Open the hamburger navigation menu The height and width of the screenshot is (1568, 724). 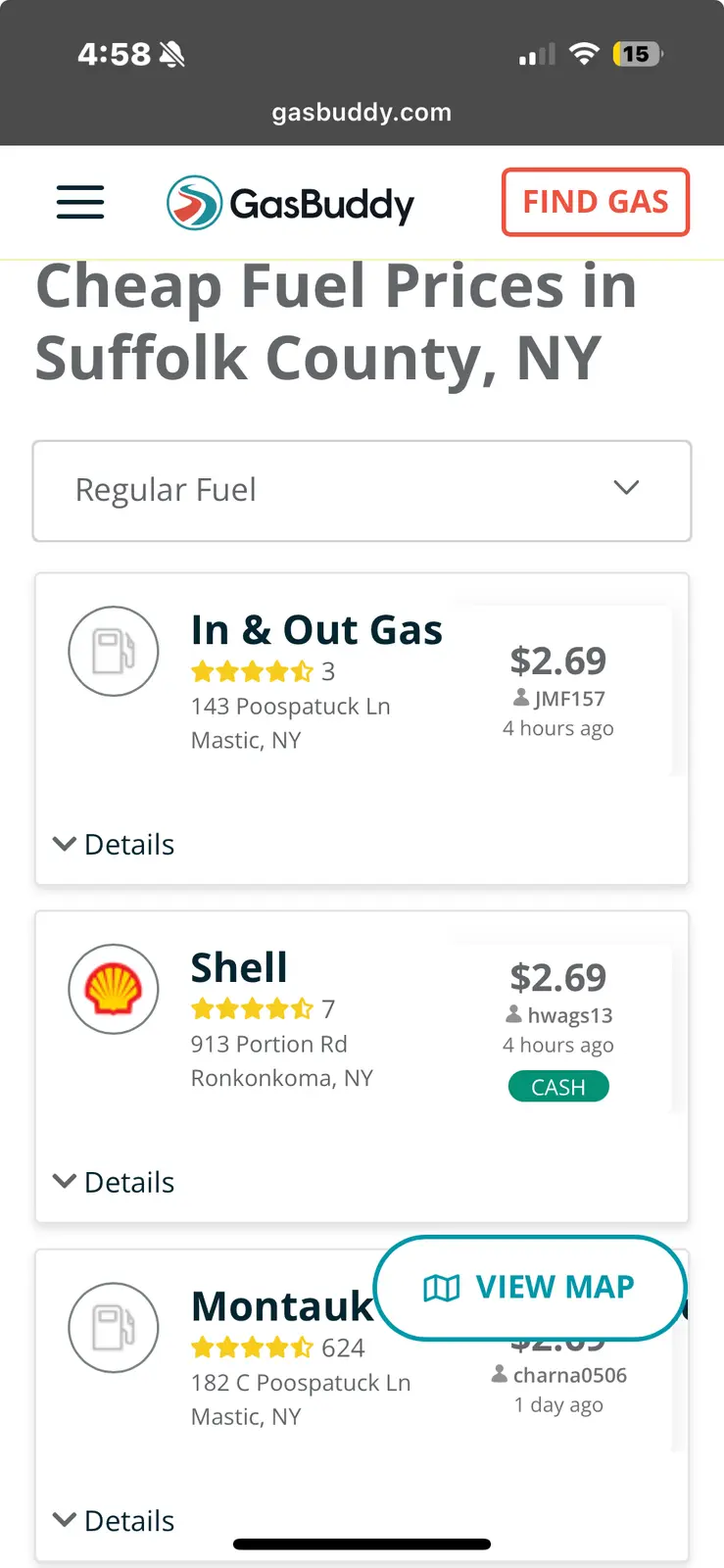point(80,202)
